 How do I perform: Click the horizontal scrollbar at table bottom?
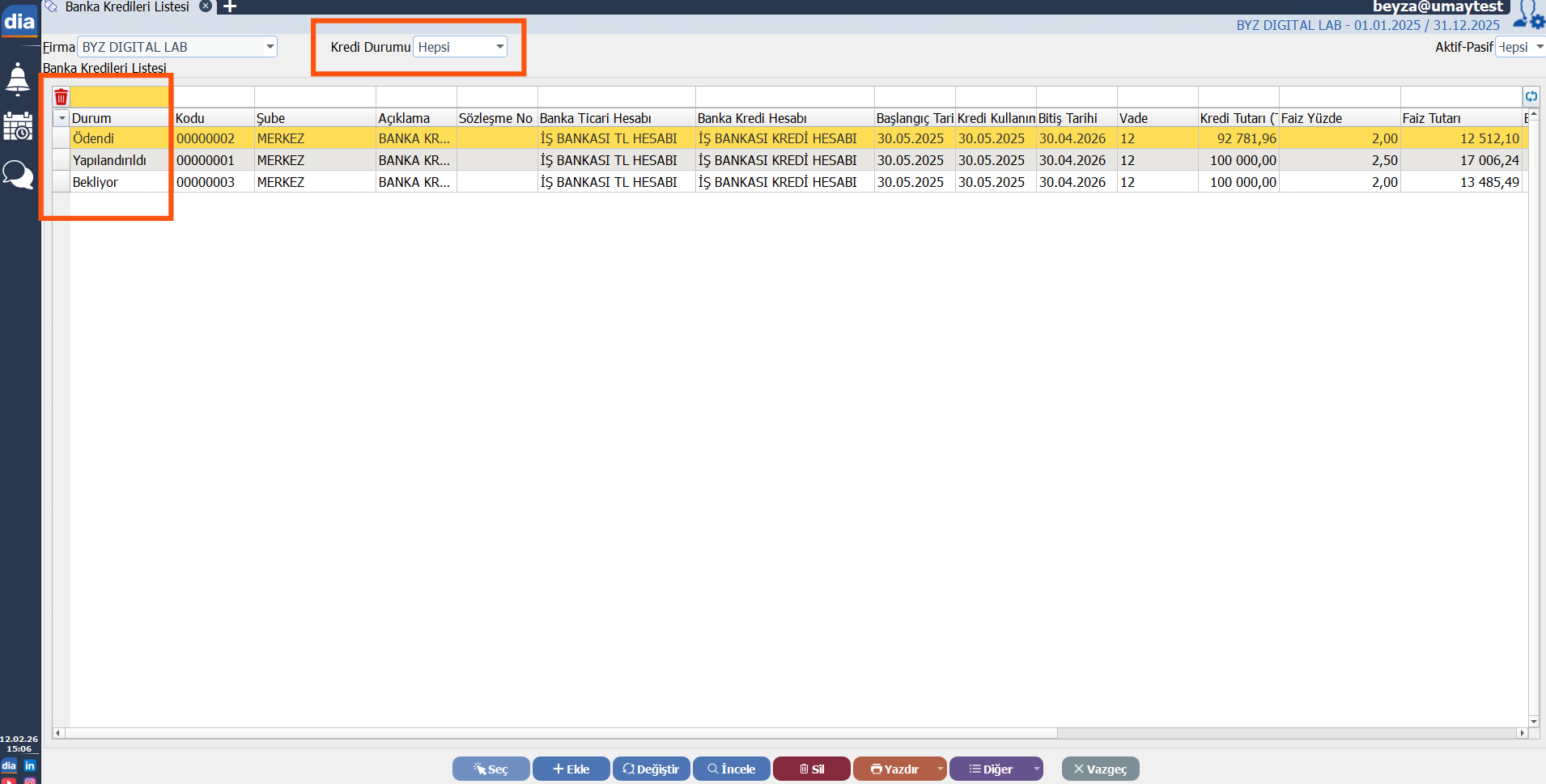point(559,733)
